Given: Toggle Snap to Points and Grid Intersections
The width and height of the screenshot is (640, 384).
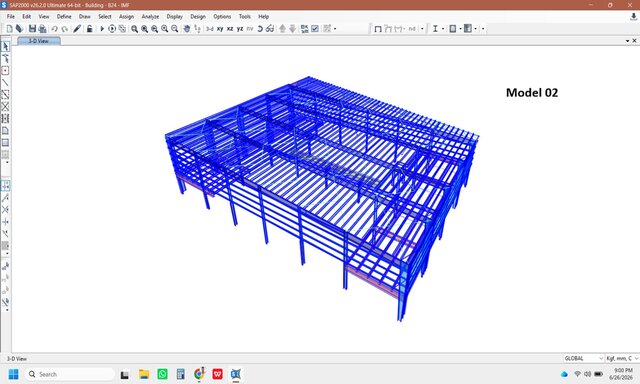Looking at the screenshot, I should click(x=5, y=186).
